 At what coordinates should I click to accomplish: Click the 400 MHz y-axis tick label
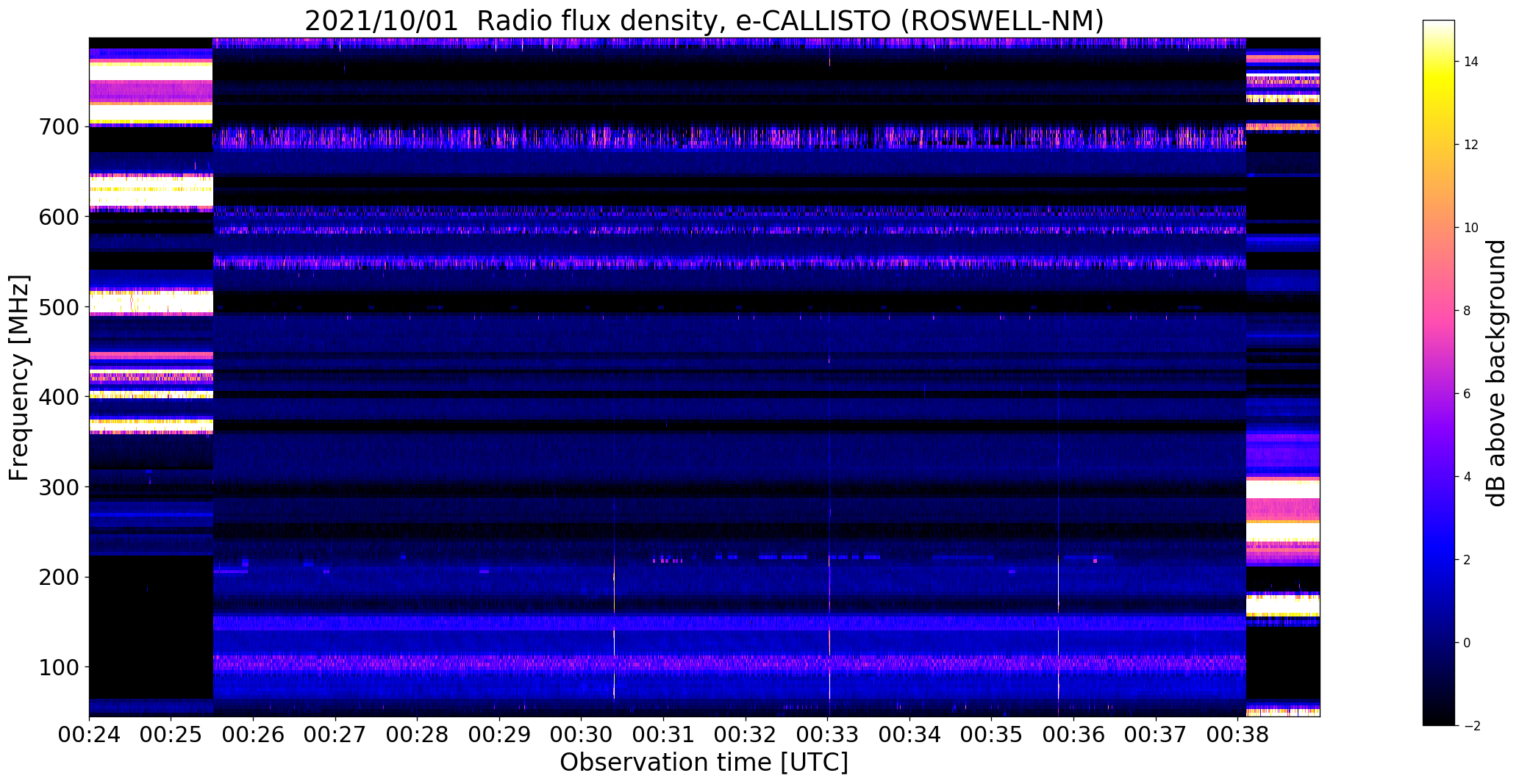[x=58, y=398]
